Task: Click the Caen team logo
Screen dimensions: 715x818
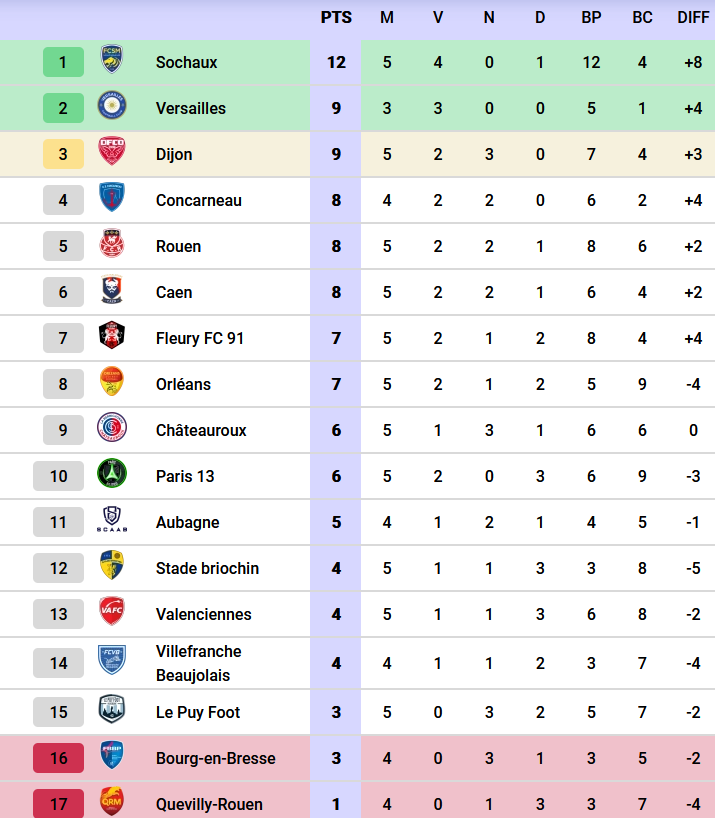Action: tap(111, 291)
